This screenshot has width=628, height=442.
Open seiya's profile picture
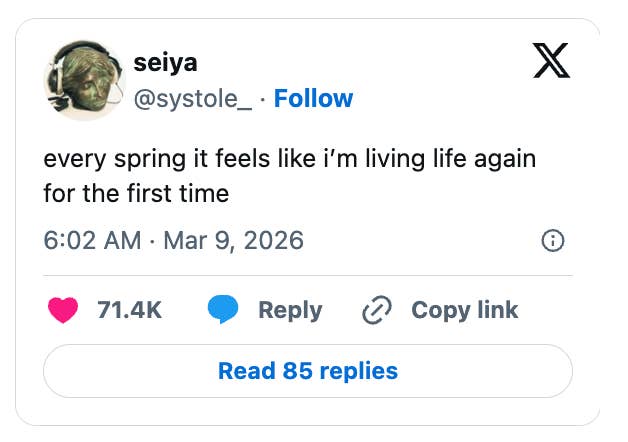pos(81,81)
